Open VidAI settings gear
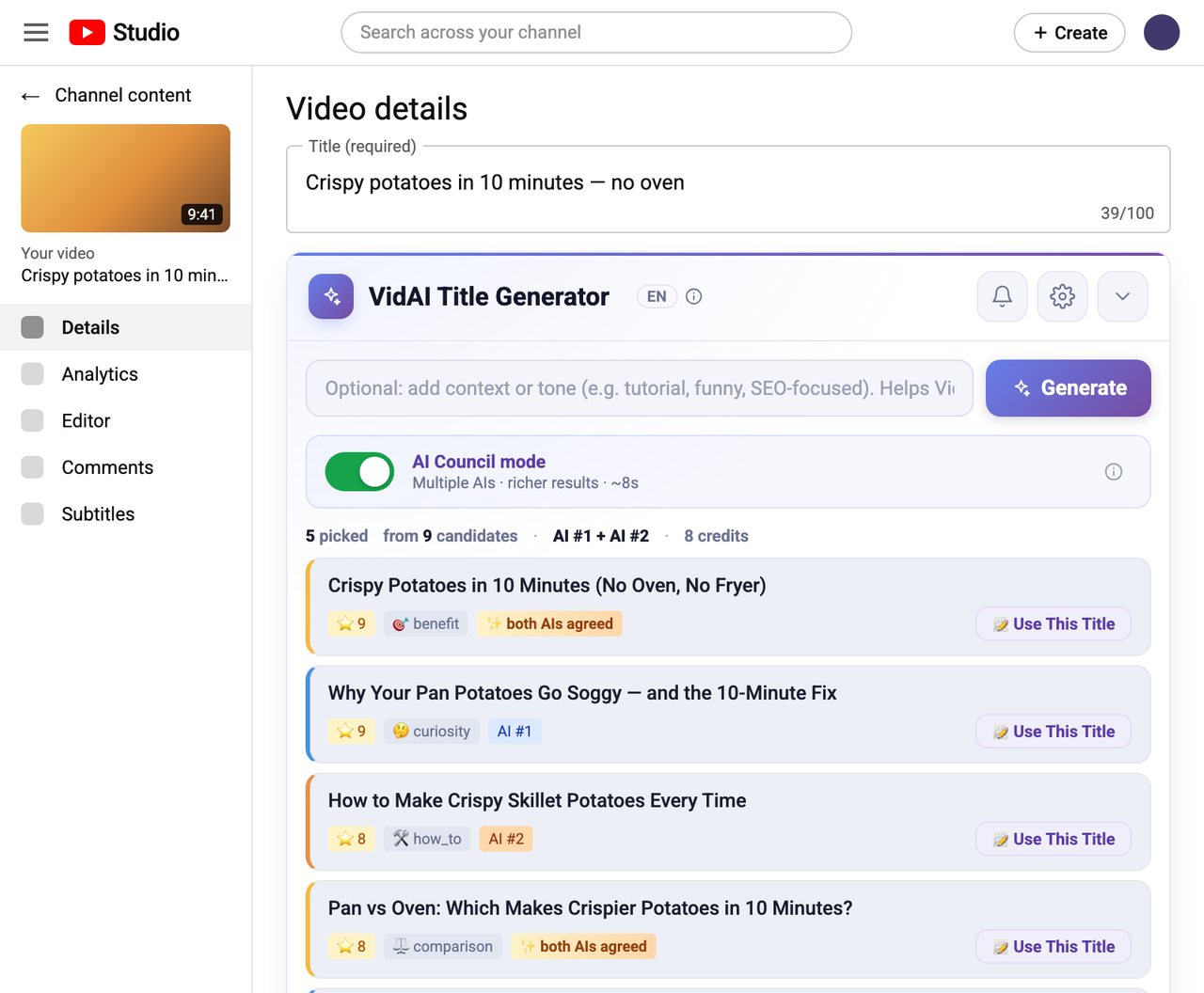The image size is (1204, 993). point(1062,296)
